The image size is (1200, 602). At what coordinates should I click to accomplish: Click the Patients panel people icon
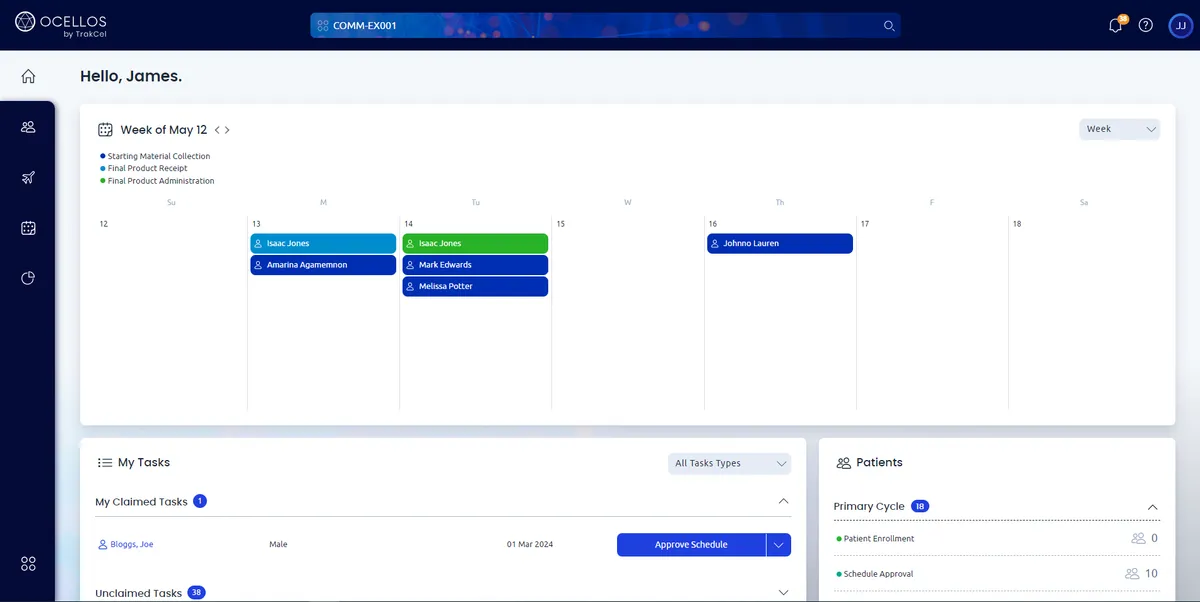tap(843, 463)
